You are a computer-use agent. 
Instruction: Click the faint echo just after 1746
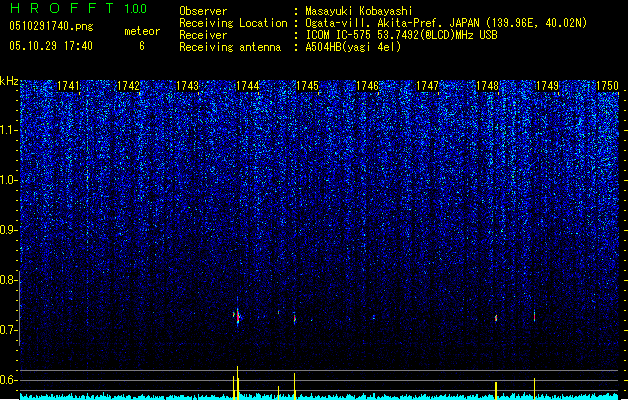[374, 317]
